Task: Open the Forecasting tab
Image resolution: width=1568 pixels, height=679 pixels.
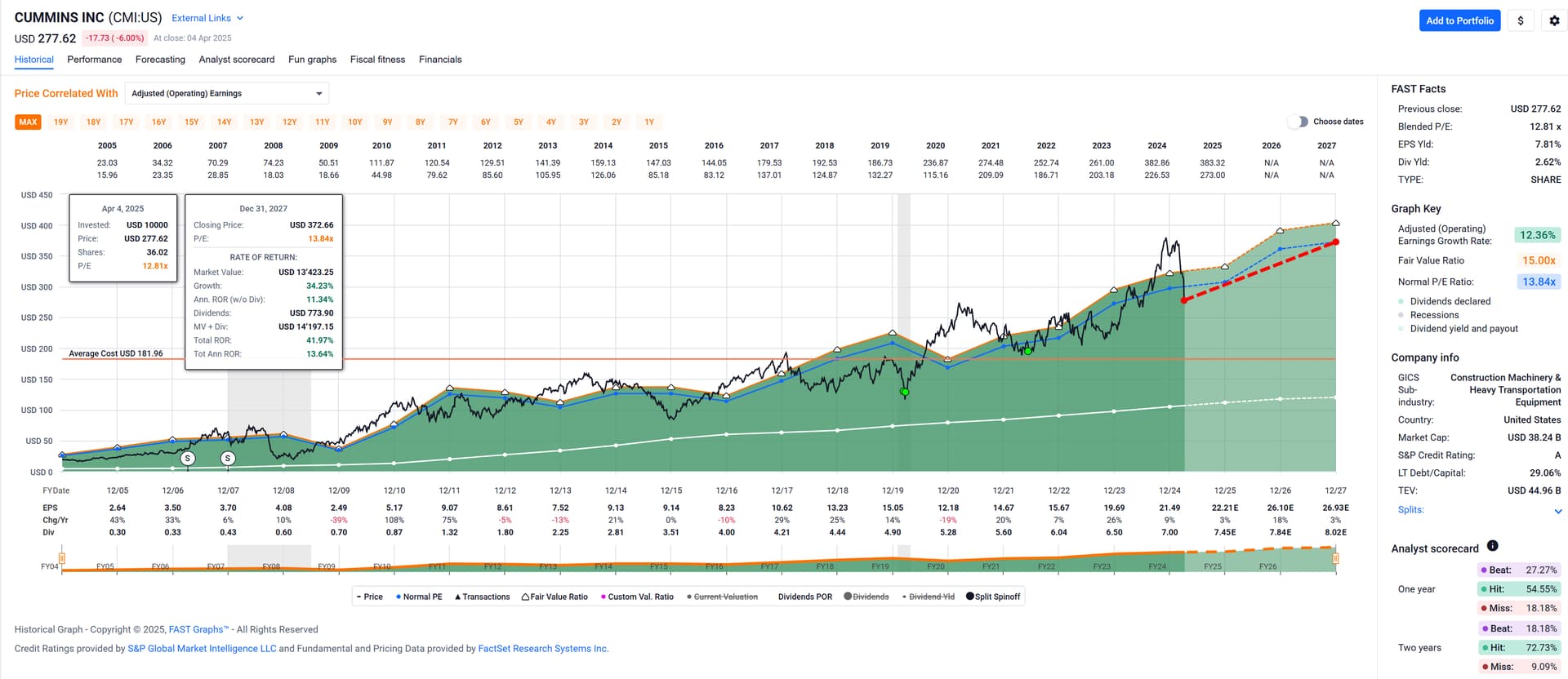Action: click(160, 60)
